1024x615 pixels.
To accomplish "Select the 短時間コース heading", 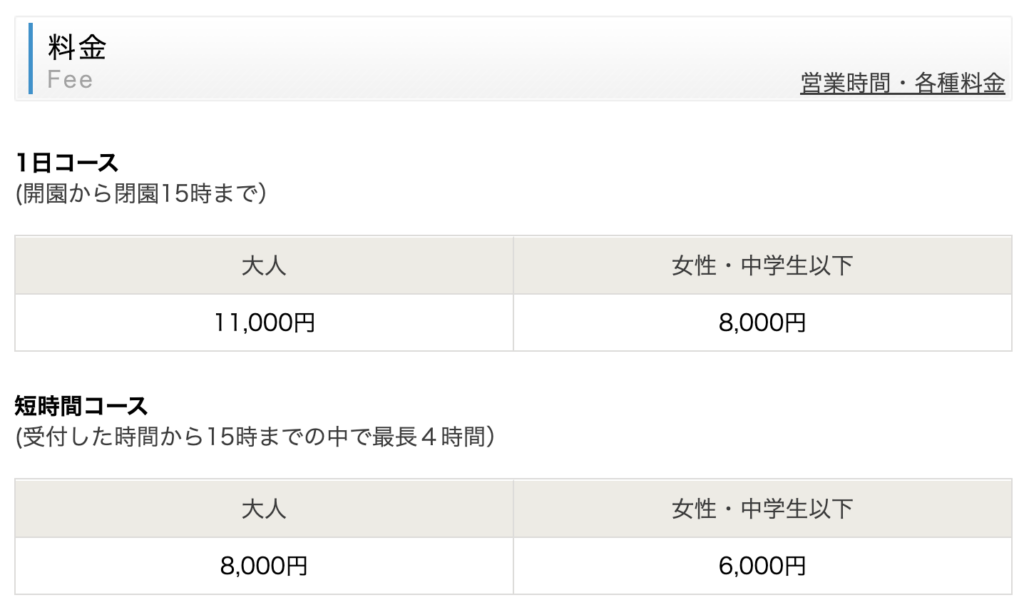I will [x=81, y=406].
